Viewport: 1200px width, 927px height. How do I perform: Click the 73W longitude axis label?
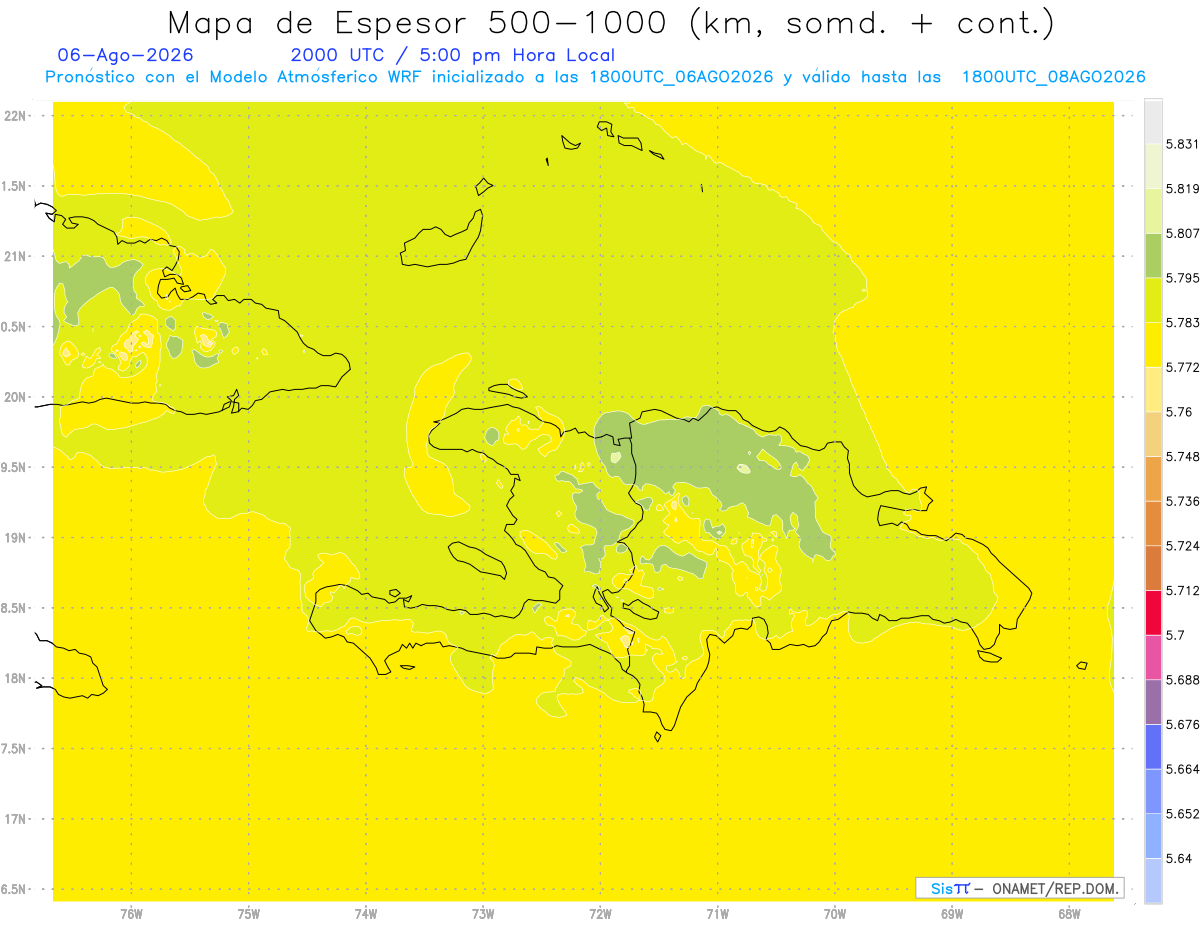tap(483, 914)
